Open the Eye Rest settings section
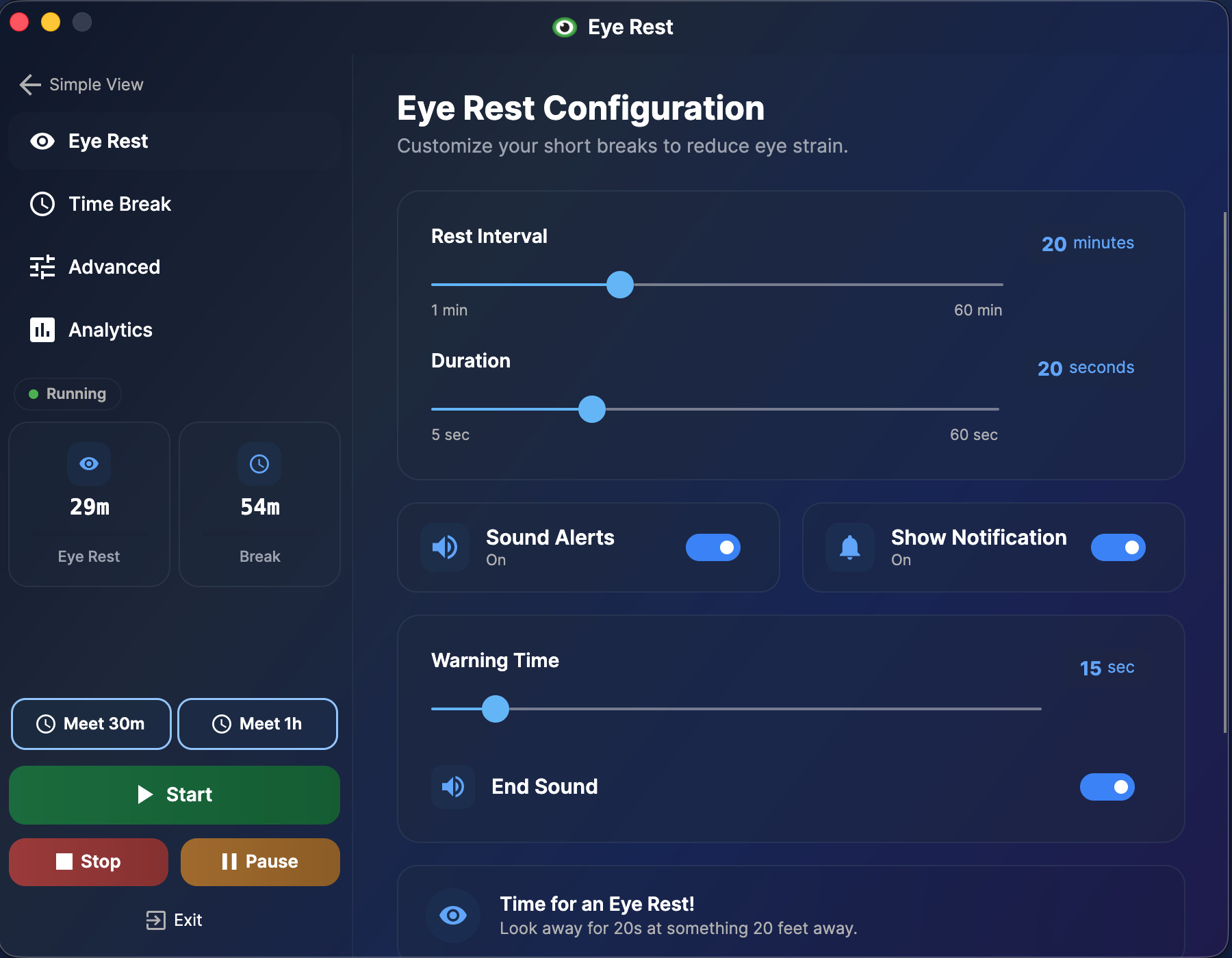This screenshot has height=958, width=1232. pyautogui.click(x=175, y=141)
